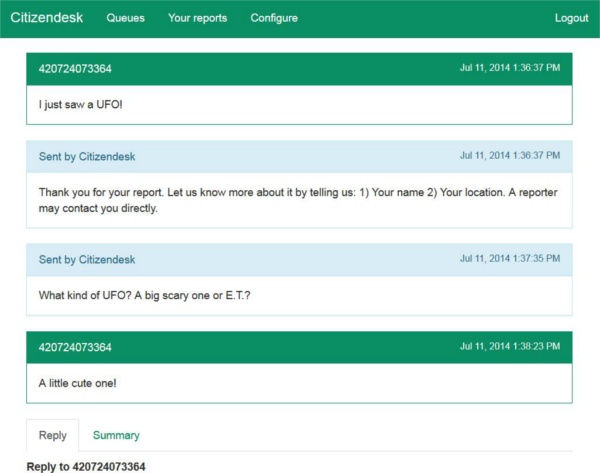Screen dimensions: 600x473
Task: Click the Logout link
Action: pos(571,18)
